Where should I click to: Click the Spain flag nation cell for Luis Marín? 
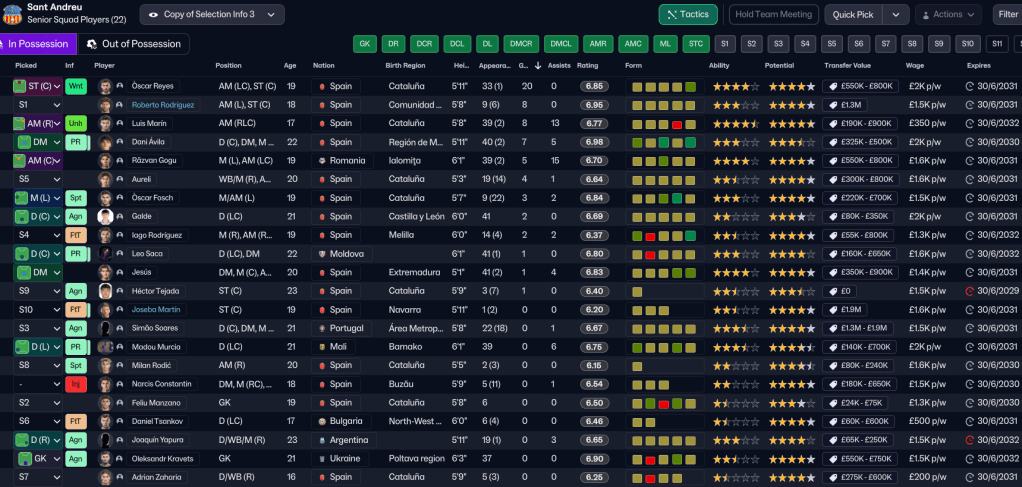click(x=335, y=124)
